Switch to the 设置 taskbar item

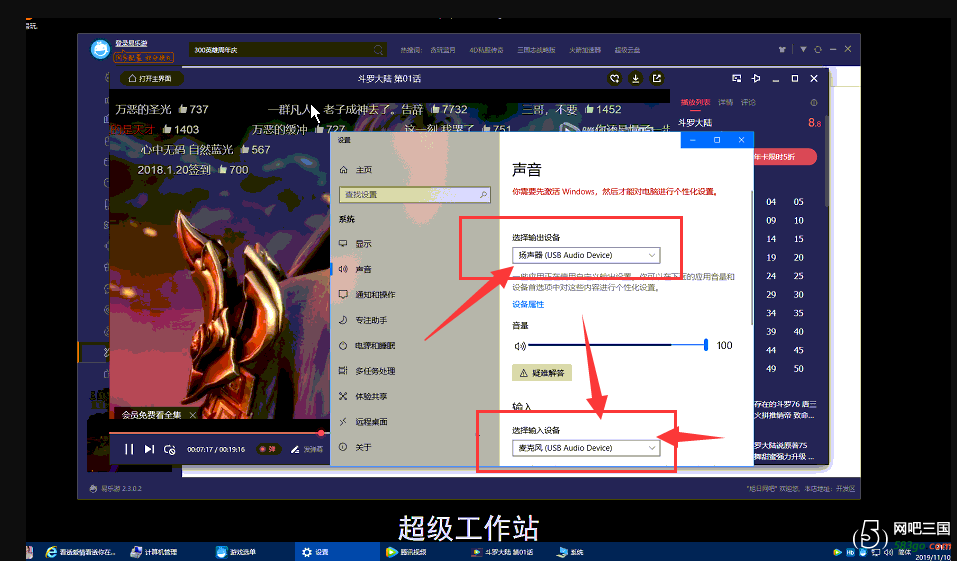click(x=337, y=552)
